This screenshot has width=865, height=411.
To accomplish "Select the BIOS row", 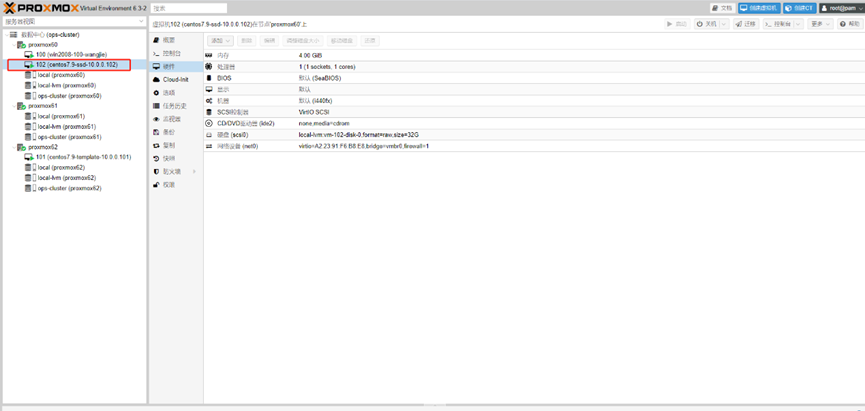I will 534,78.
